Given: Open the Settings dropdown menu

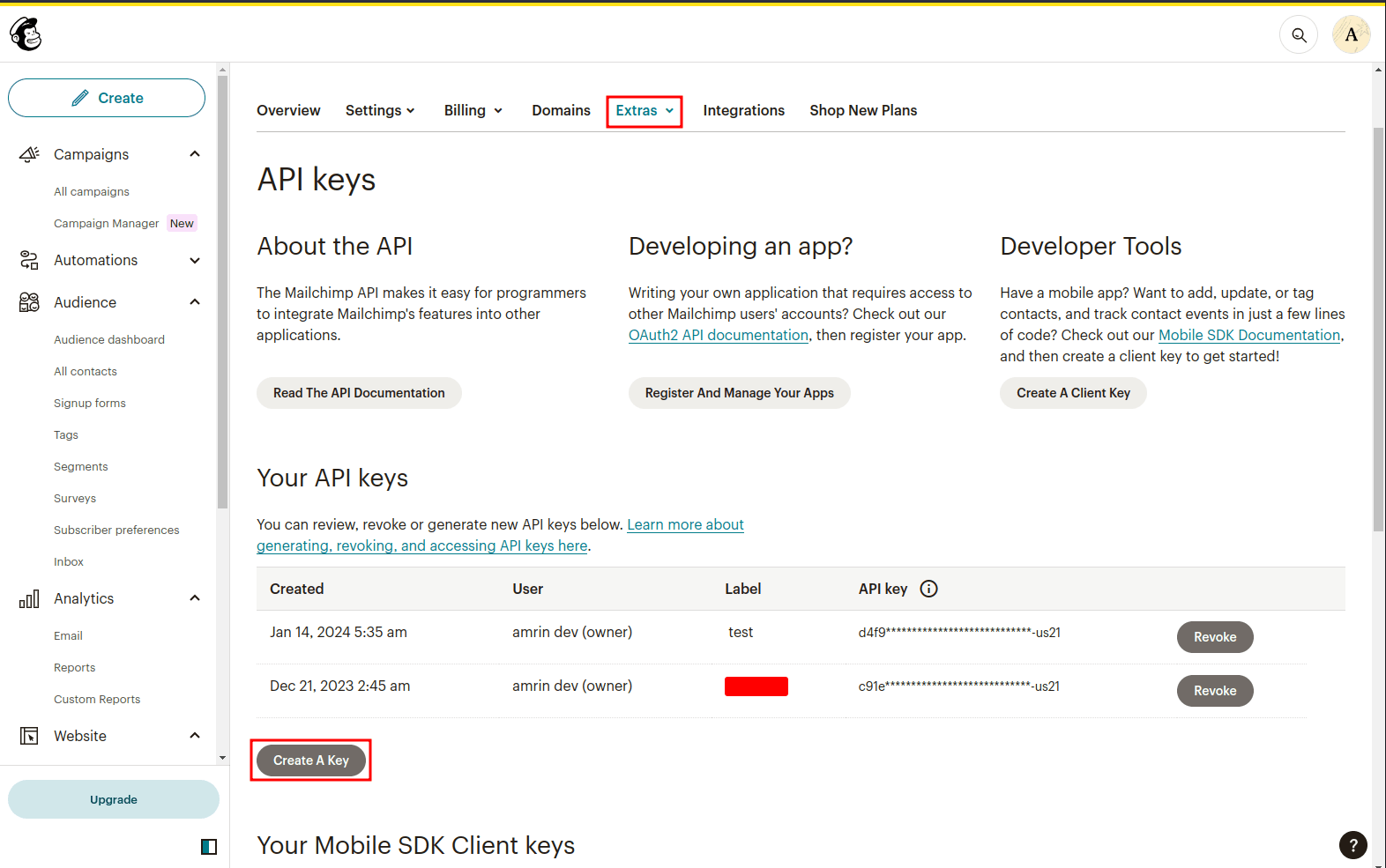Looking at the screenshot, I should point(380,110).
